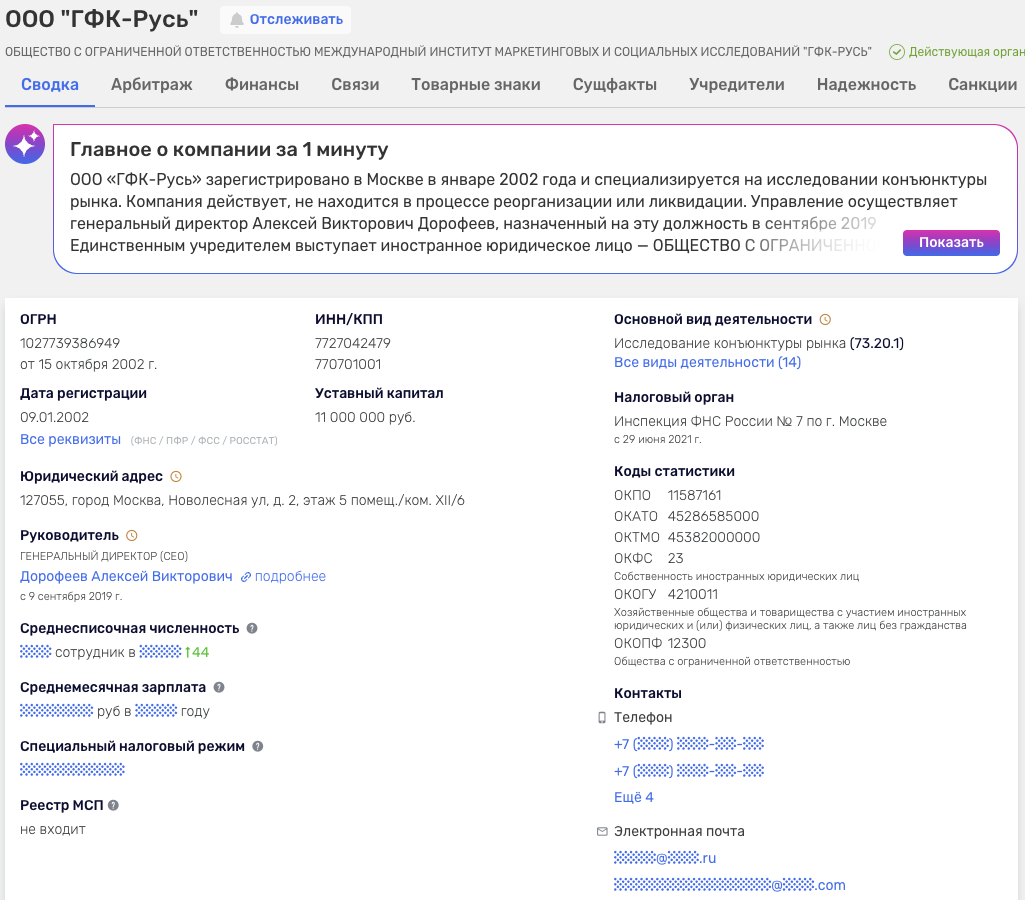Click the hidden email address ending in .ru
The height and width of the screenshot is (900, 1025).
(665, 858)
